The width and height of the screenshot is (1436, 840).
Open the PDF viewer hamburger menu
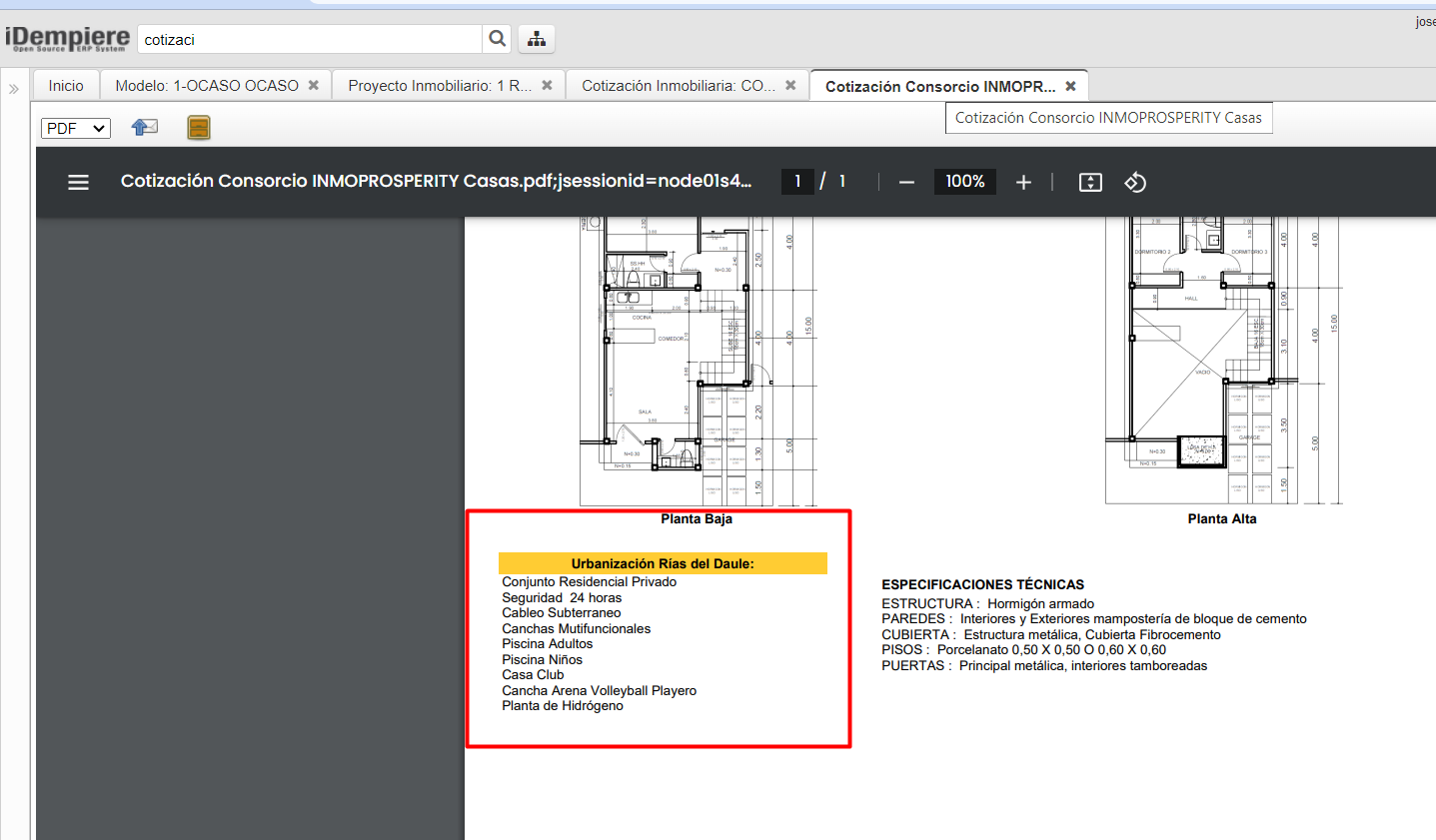click(78, 182)
